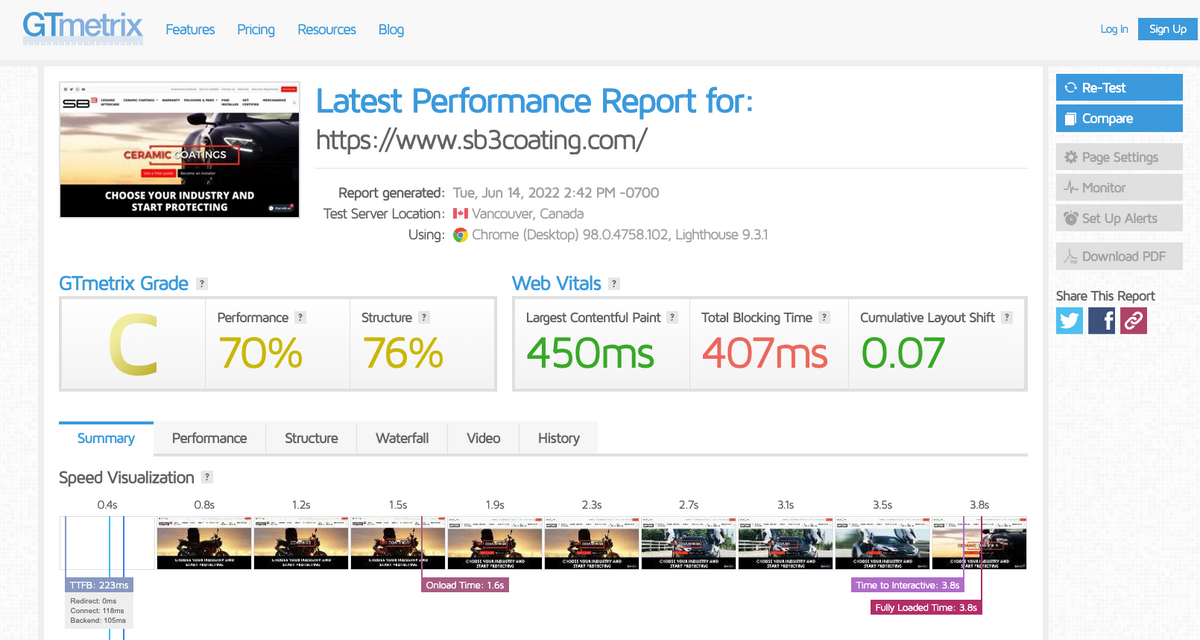Screen dimensions: 1200x640
Task: Open the Performance tab
Action: 209,438
